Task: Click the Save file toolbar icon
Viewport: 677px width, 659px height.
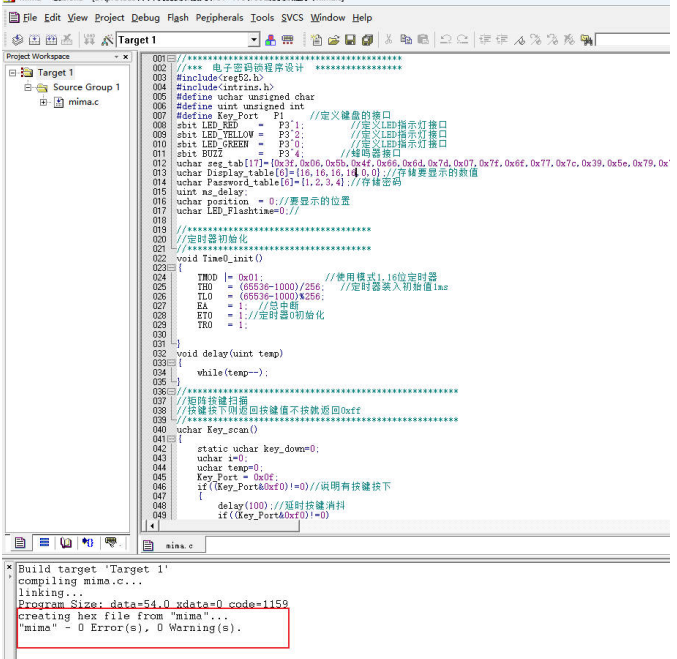Action: 351,40
